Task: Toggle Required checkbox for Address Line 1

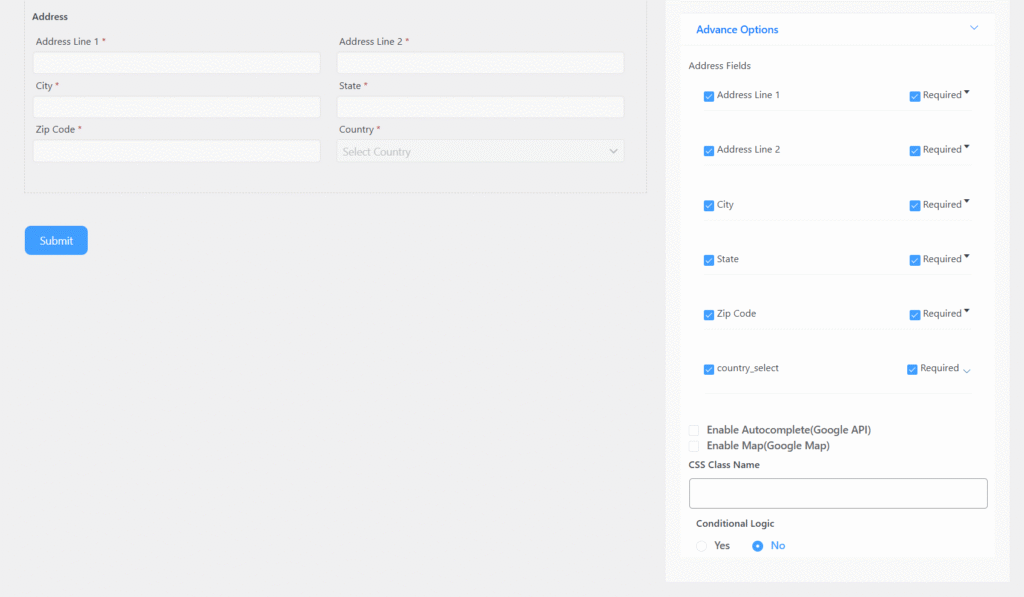Action: point(915,96)
